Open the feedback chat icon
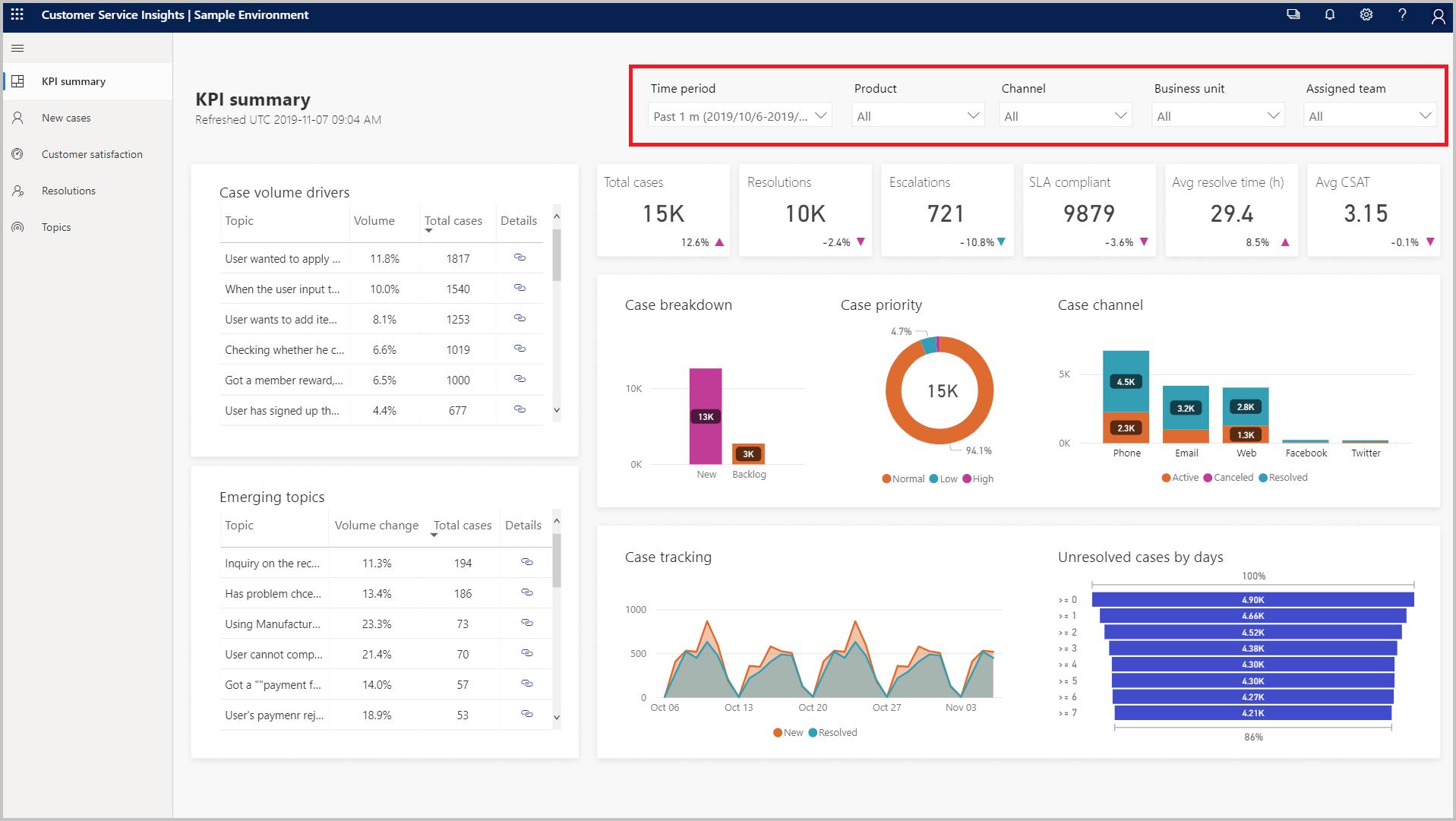Screen dimensions: 1456x821 (x=1293, y=14)
